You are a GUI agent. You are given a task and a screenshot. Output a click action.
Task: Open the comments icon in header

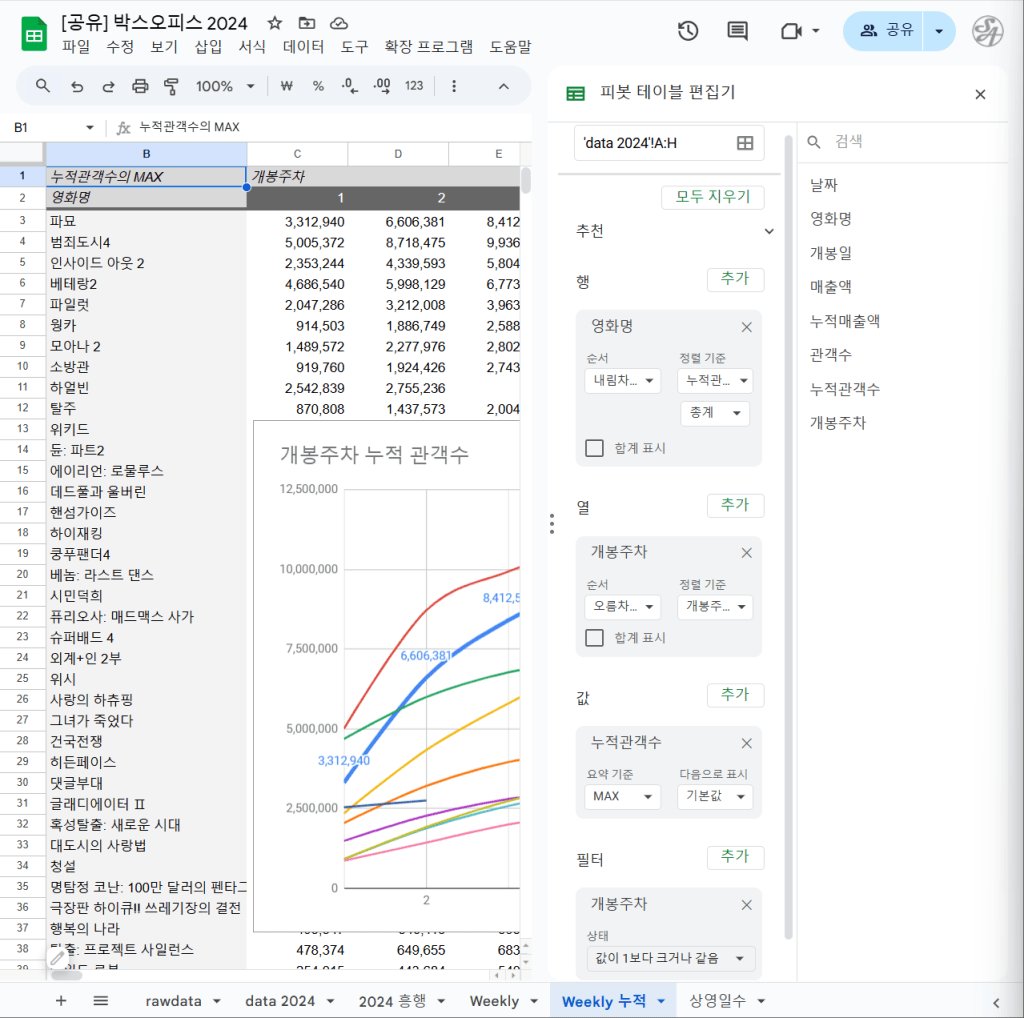click(x=738, y=31)
